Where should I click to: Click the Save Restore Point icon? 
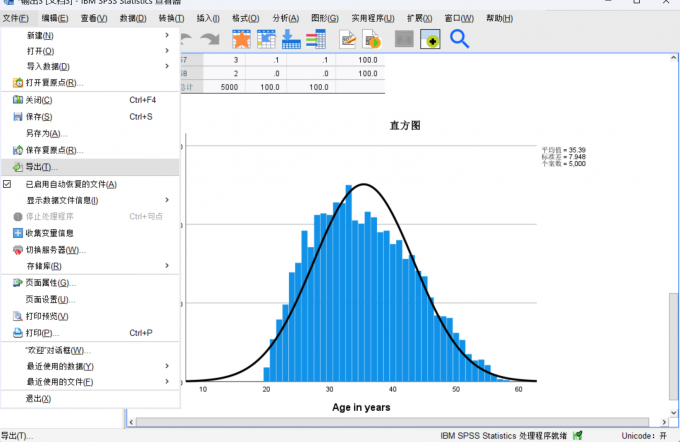coord(18,150)
